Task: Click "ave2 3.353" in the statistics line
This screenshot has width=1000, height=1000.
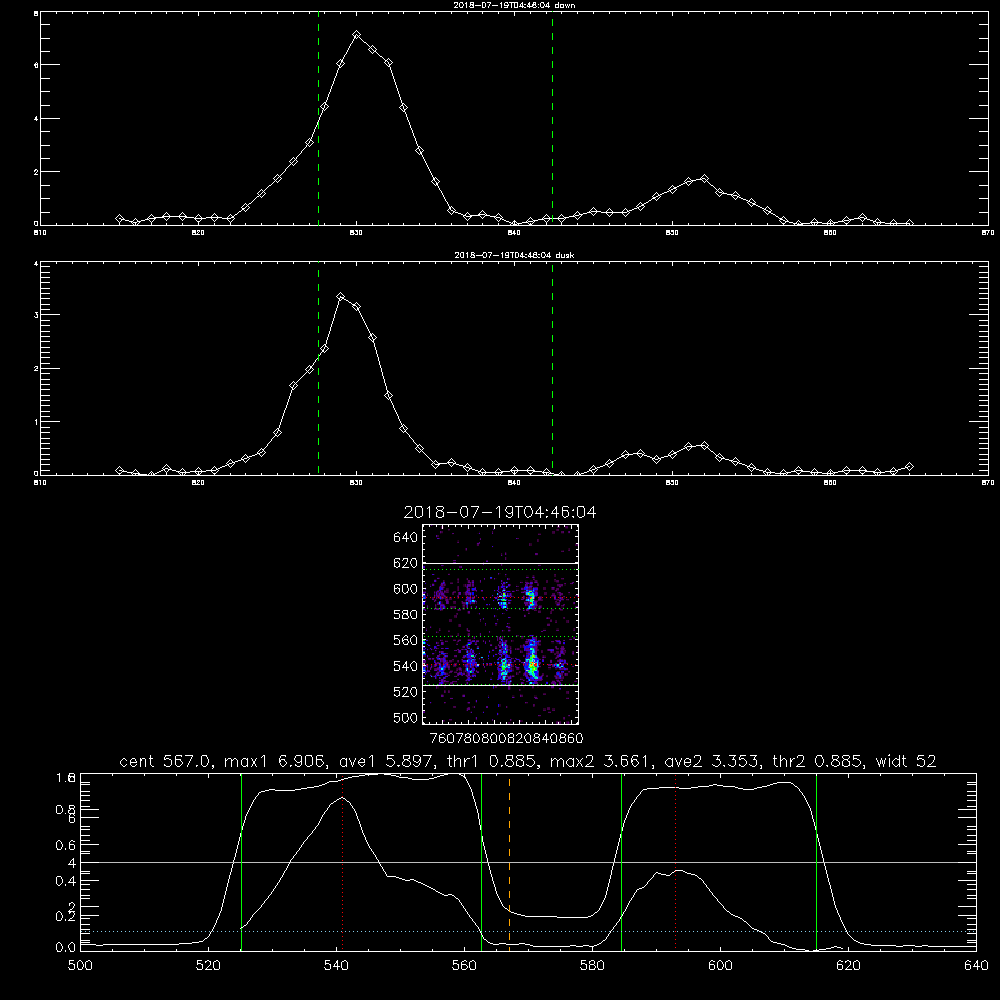Action: pos(712,761)
